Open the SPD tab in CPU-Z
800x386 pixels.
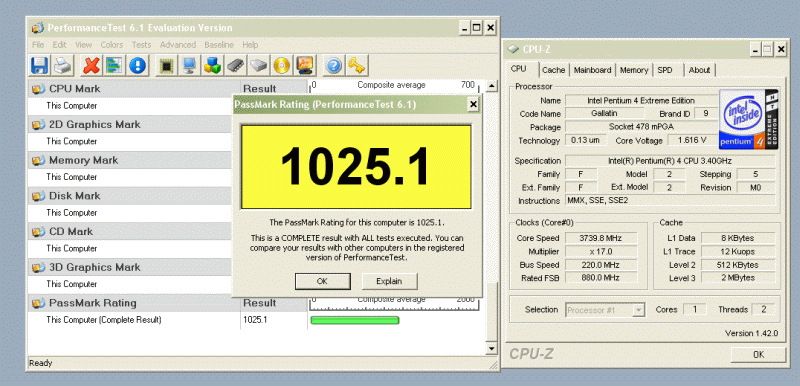pos(665,70)
